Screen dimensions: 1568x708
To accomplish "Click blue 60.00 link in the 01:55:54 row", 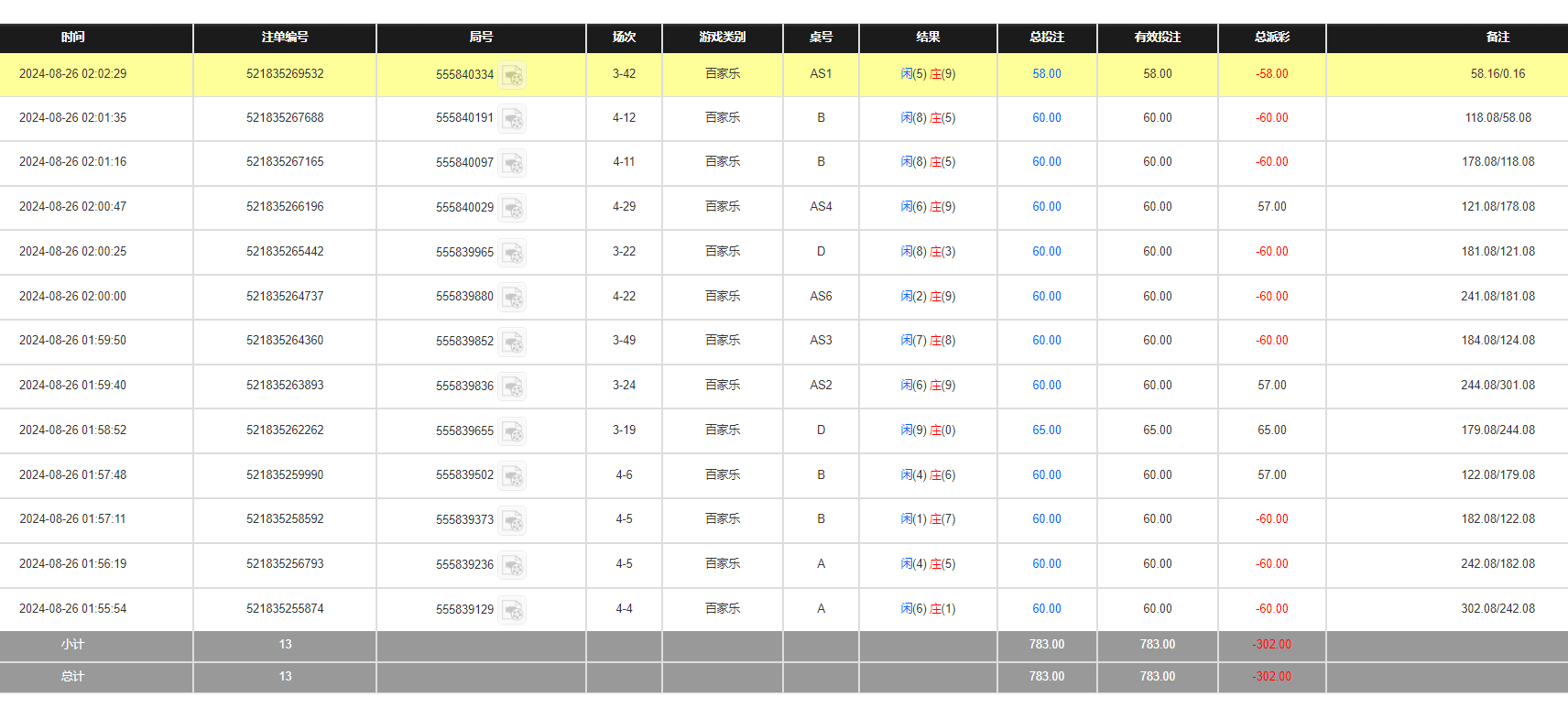I will point(1046,609).
